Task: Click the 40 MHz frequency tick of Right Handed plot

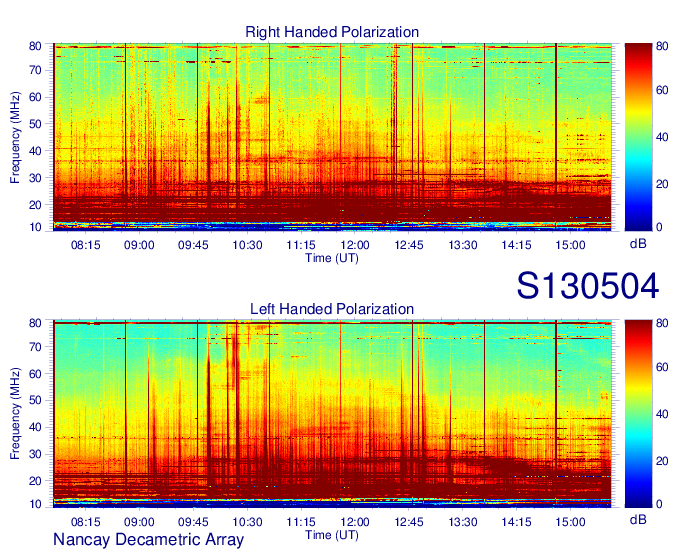Action: tap(35, 151)
